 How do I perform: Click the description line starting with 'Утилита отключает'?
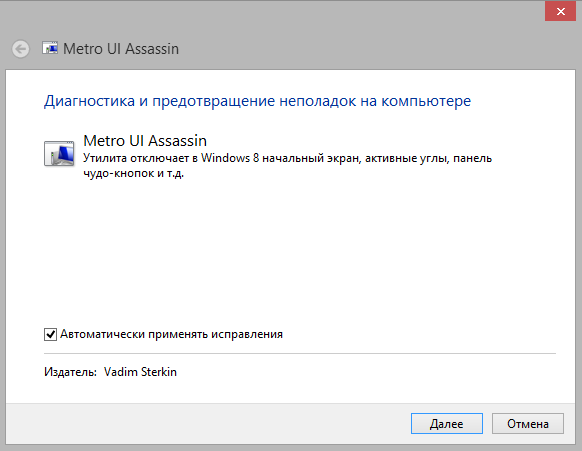click(x=288, y=158)
